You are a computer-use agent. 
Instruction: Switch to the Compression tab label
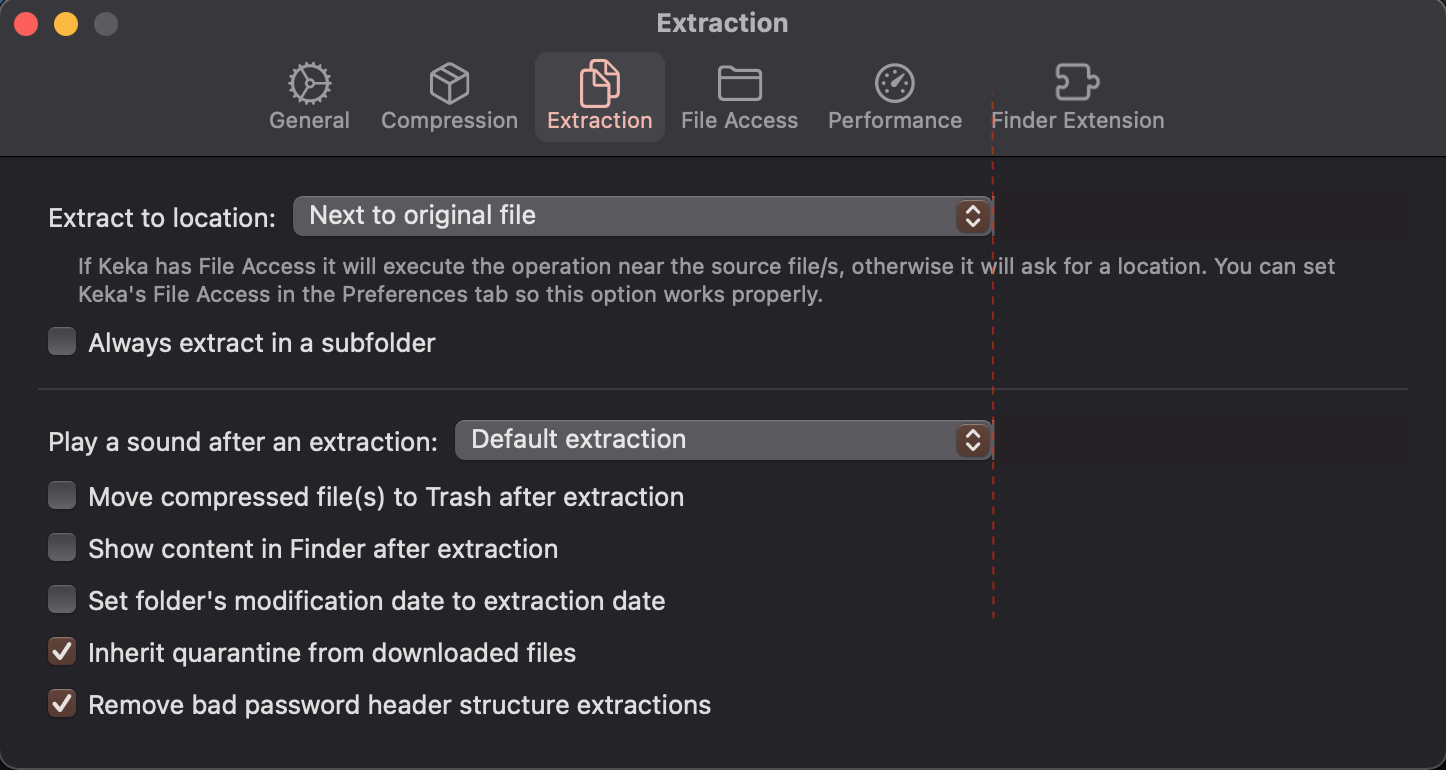pyautogui.click(x=449, y=120)
